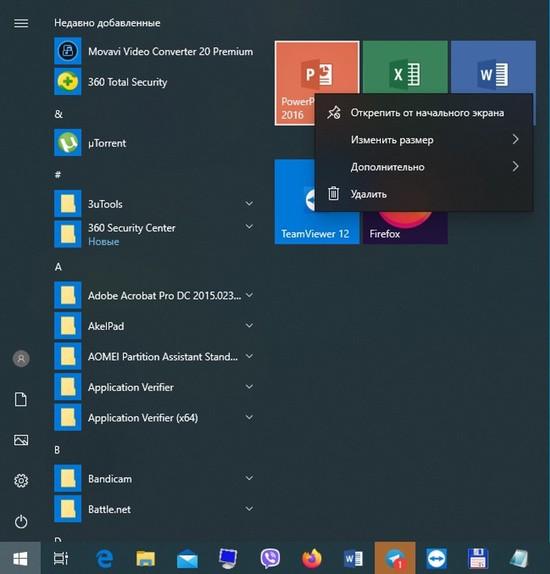Open Viber from the taskbar

pyautogui.click(x=270, y=559)
